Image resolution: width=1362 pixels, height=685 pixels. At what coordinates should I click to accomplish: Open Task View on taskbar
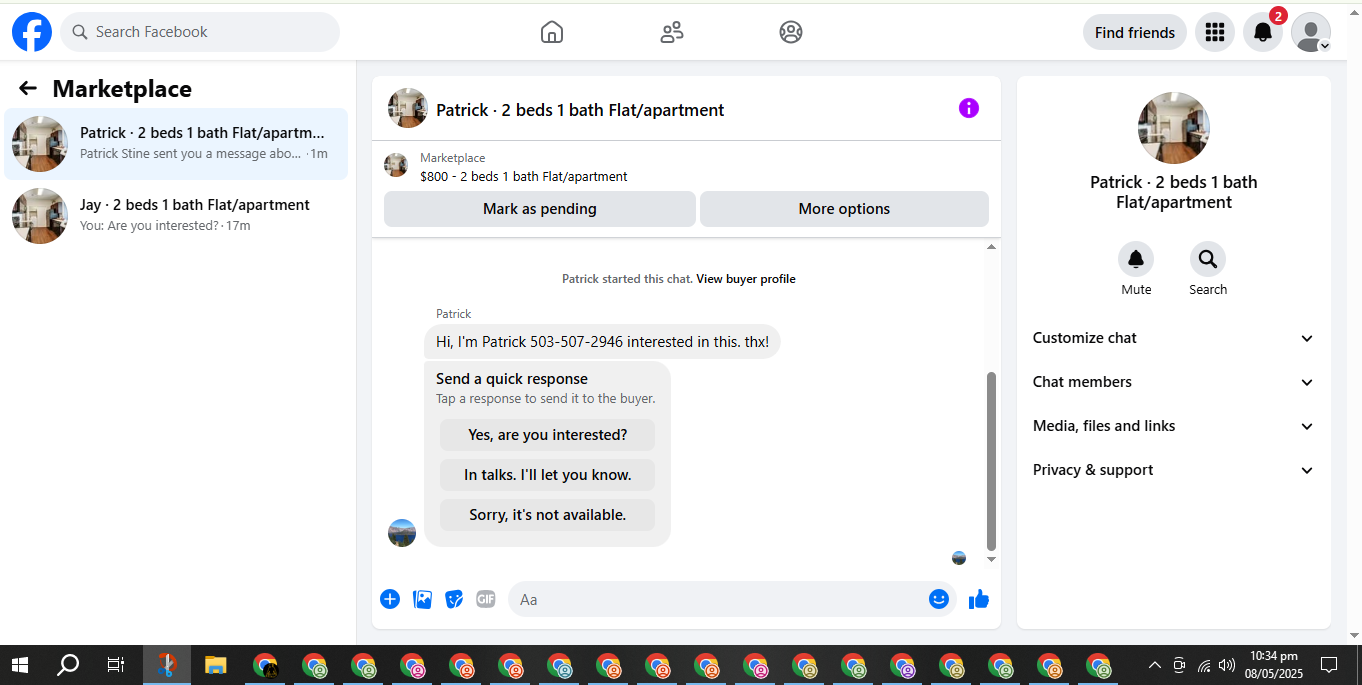click(x=116, y=665)
